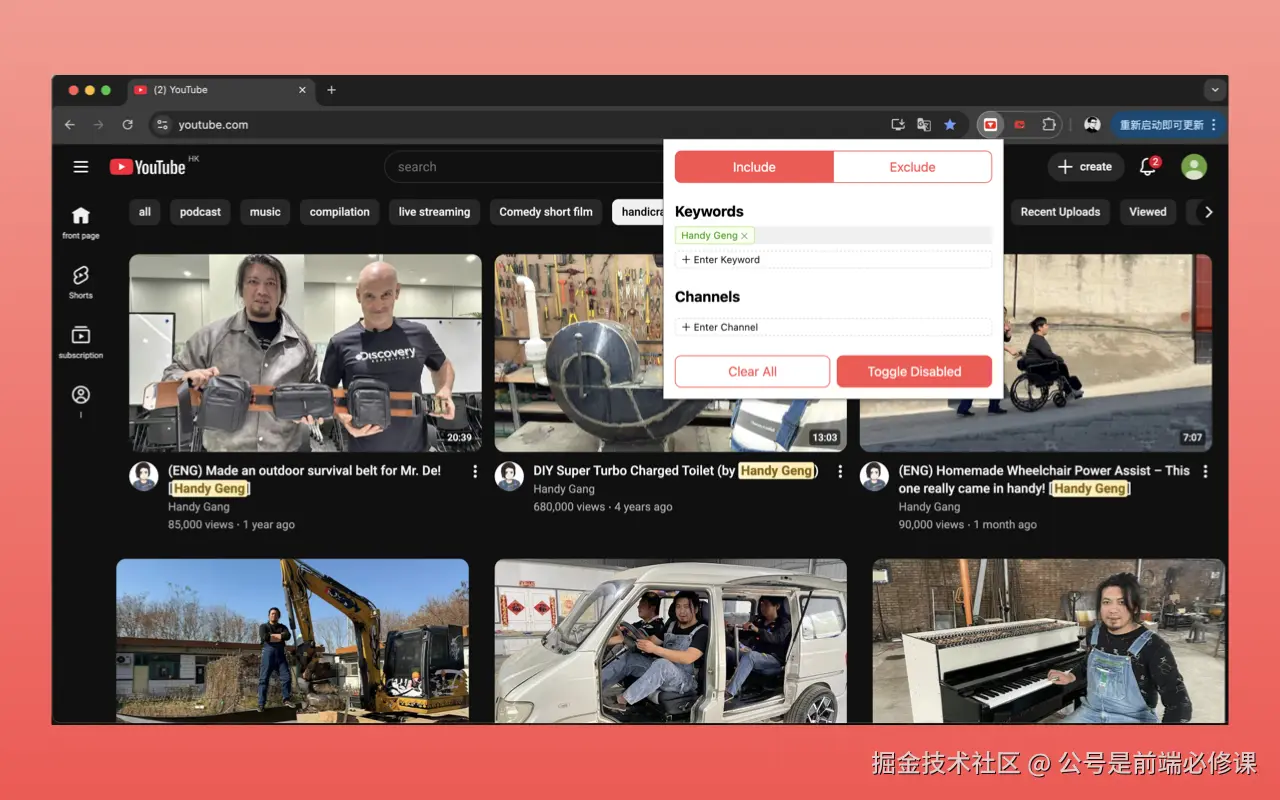Click the Chrome profile avatar
The image size is (1280, 800).
click(x=1092, y=125)
